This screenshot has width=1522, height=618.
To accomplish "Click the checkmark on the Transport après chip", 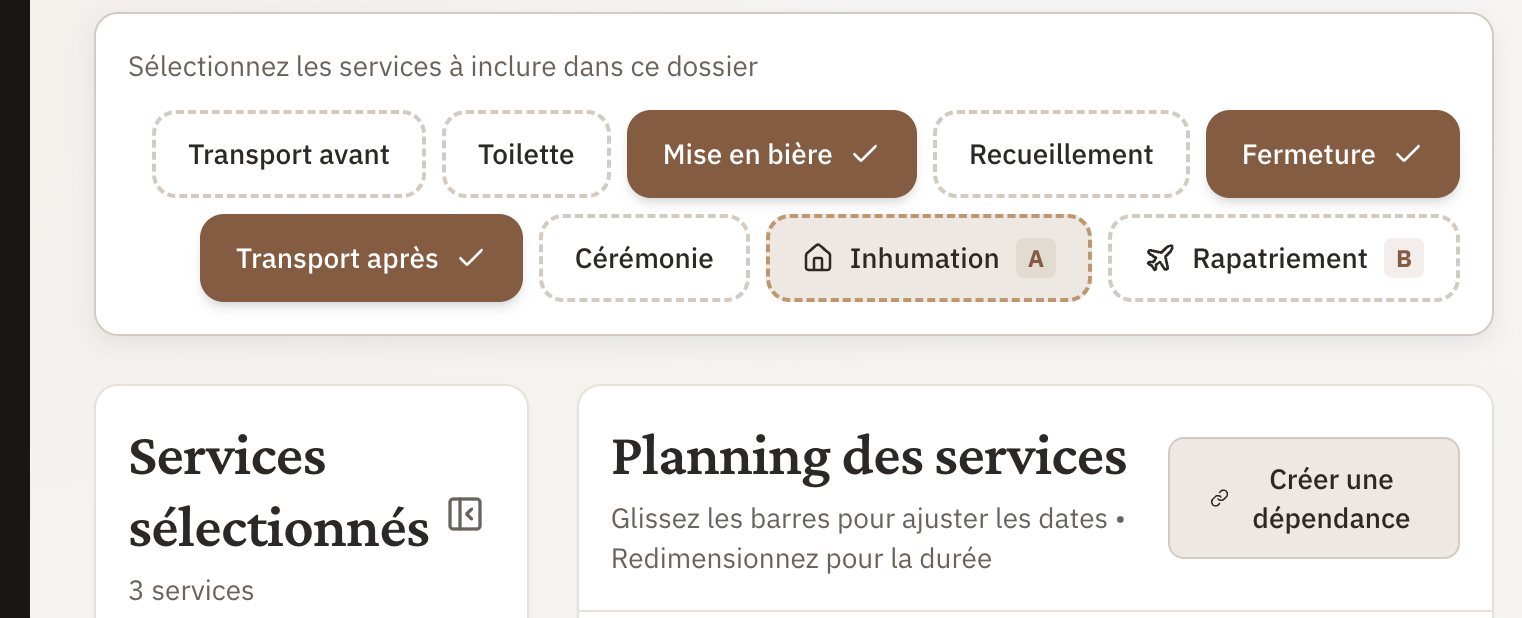I will (471, 258).
